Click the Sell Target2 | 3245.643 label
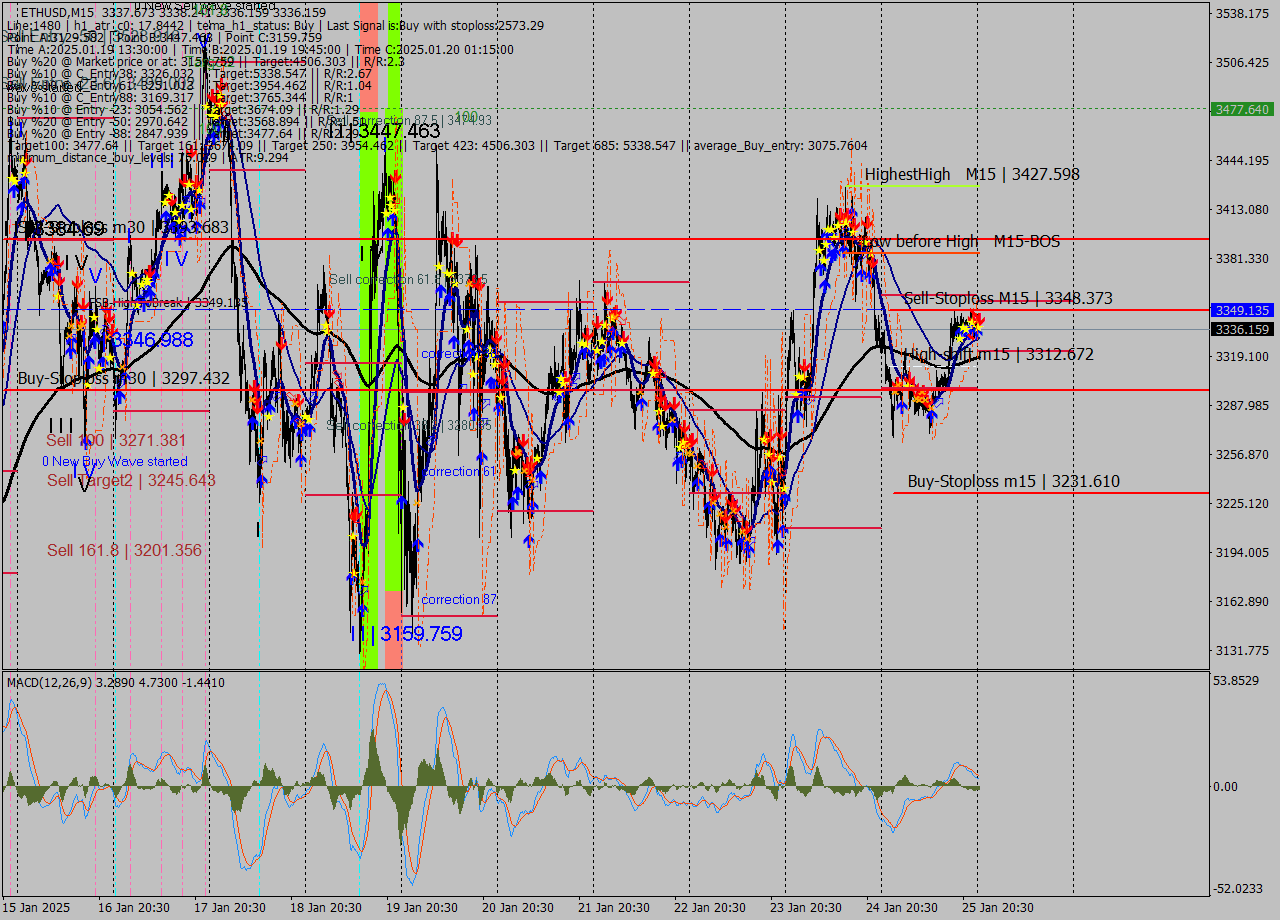This screenshot has width=1280, height=920. point(131,480)
